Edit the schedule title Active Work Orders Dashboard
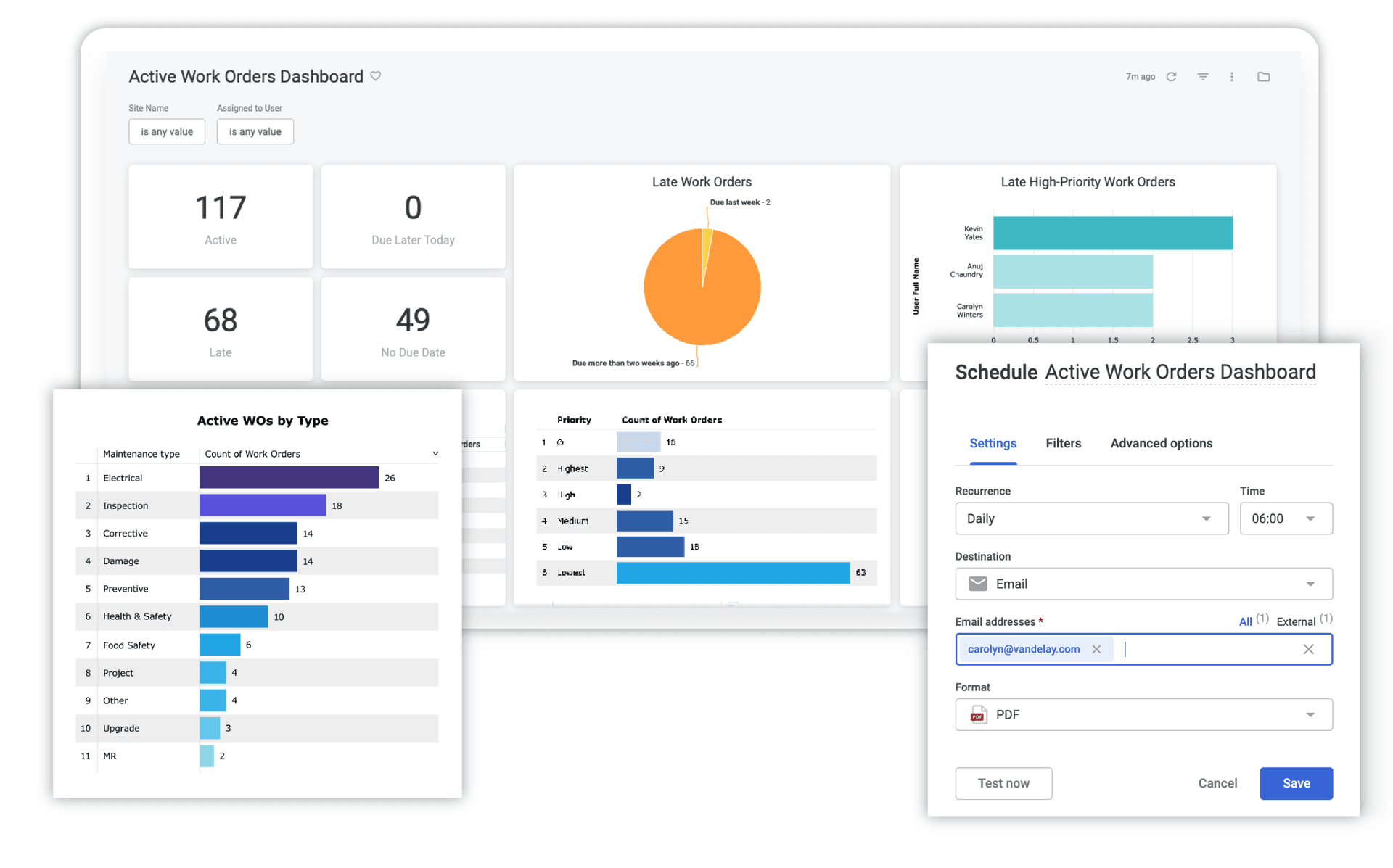This screenshot has width=1393, height=868. (1180, 372)
